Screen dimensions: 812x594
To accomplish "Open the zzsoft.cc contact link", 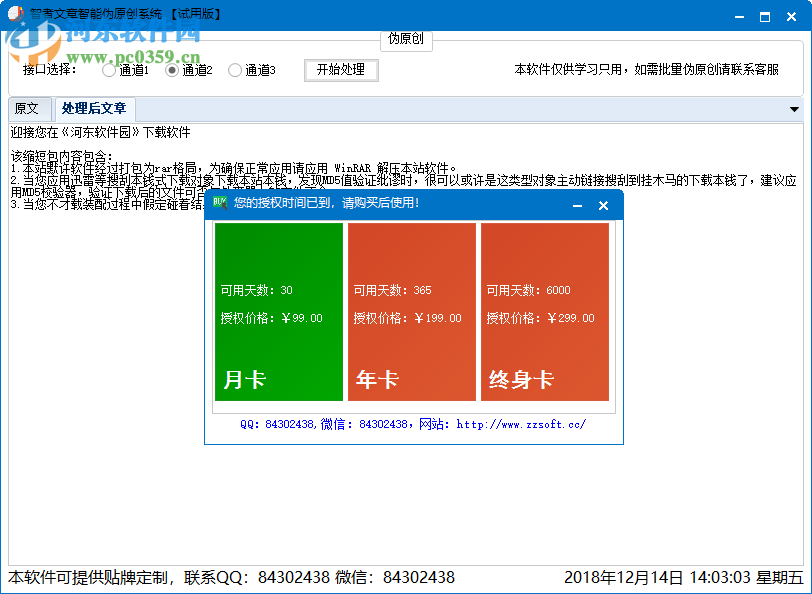I will [521, 424].
